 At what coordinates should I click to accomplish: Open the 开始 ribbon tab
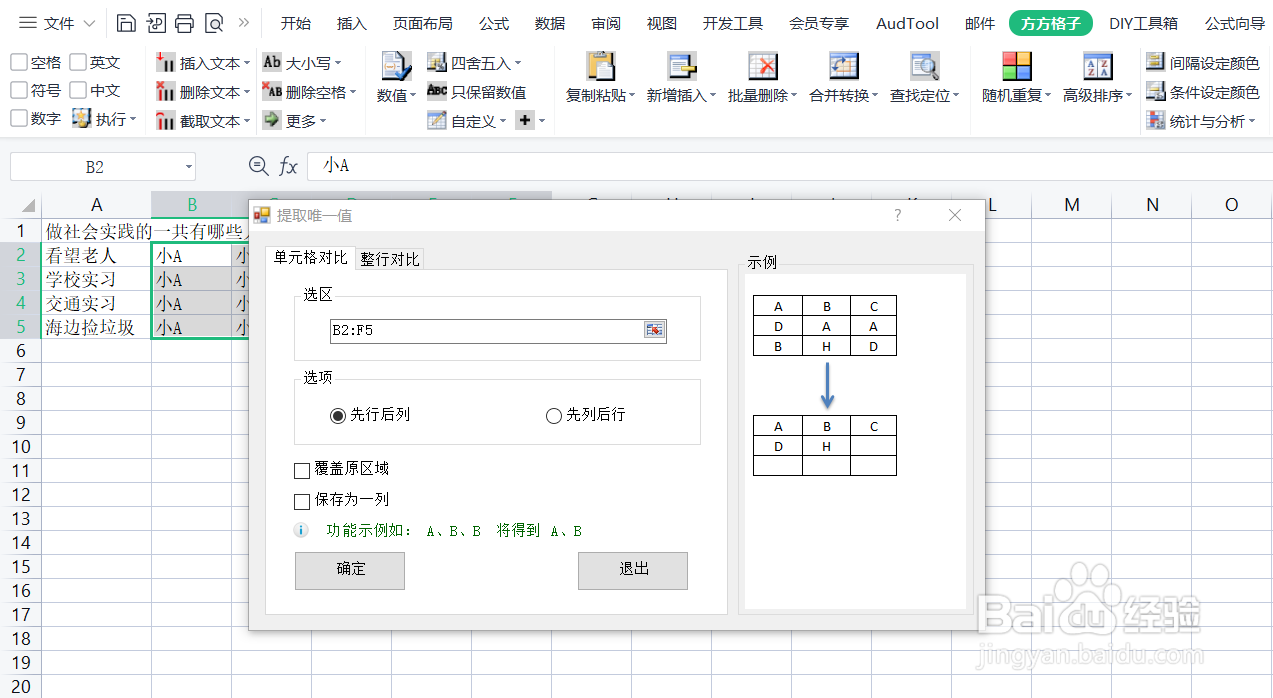pos(295,23)
